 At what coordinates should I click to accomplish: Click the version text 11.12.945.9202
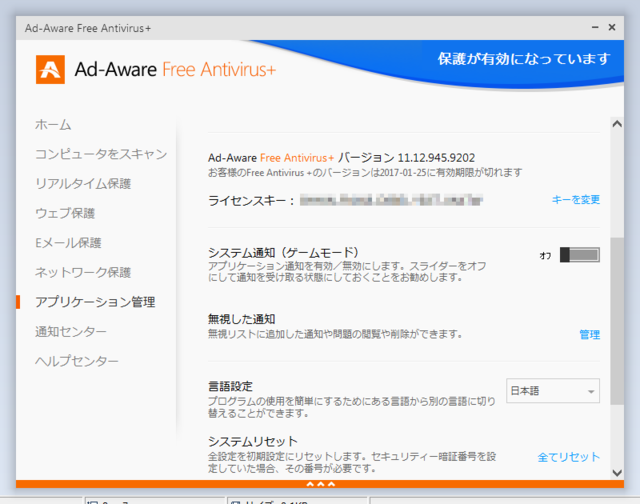436,158
